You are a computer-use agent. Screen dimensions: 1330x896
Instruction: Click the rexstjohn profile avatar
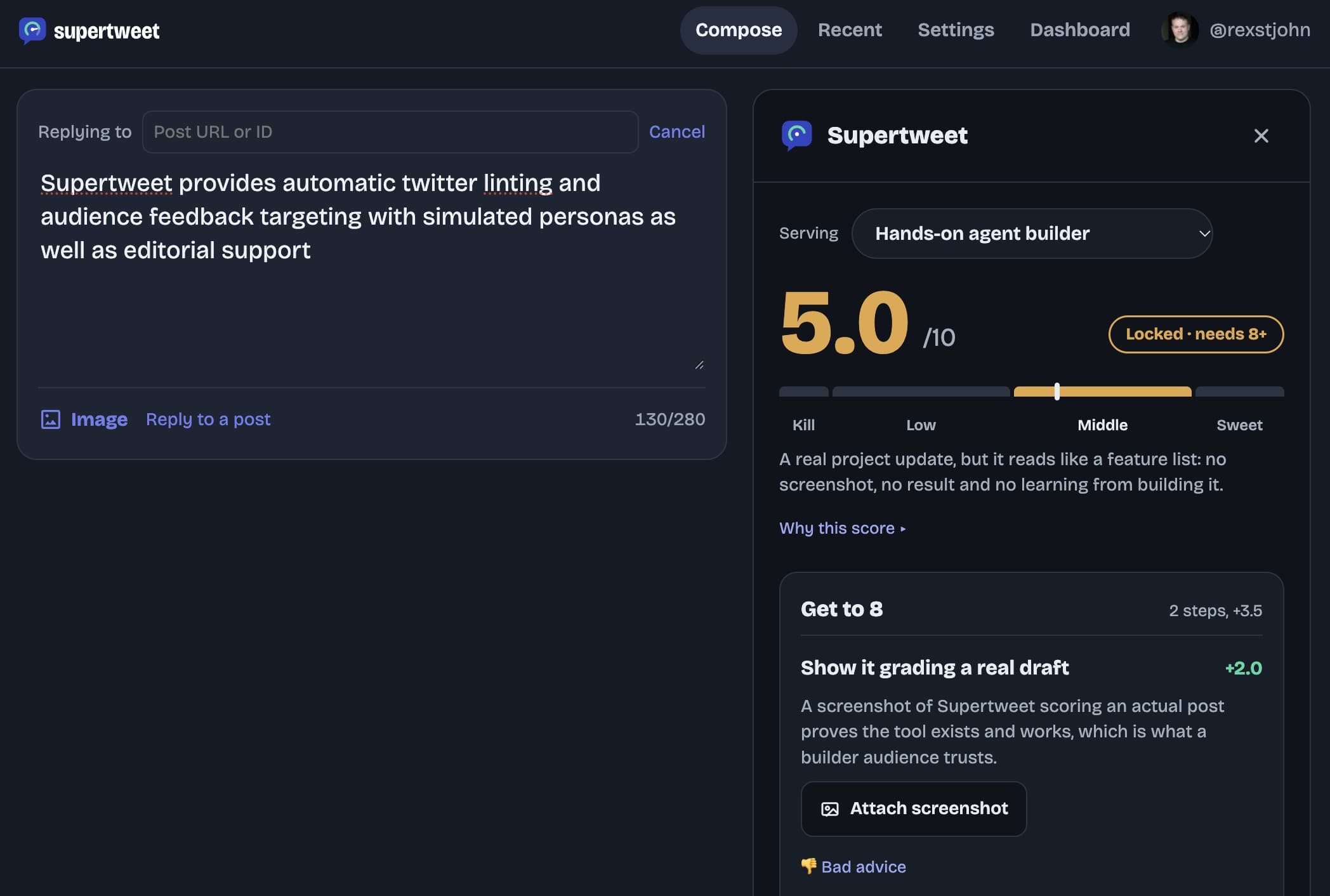[1180, 30]
